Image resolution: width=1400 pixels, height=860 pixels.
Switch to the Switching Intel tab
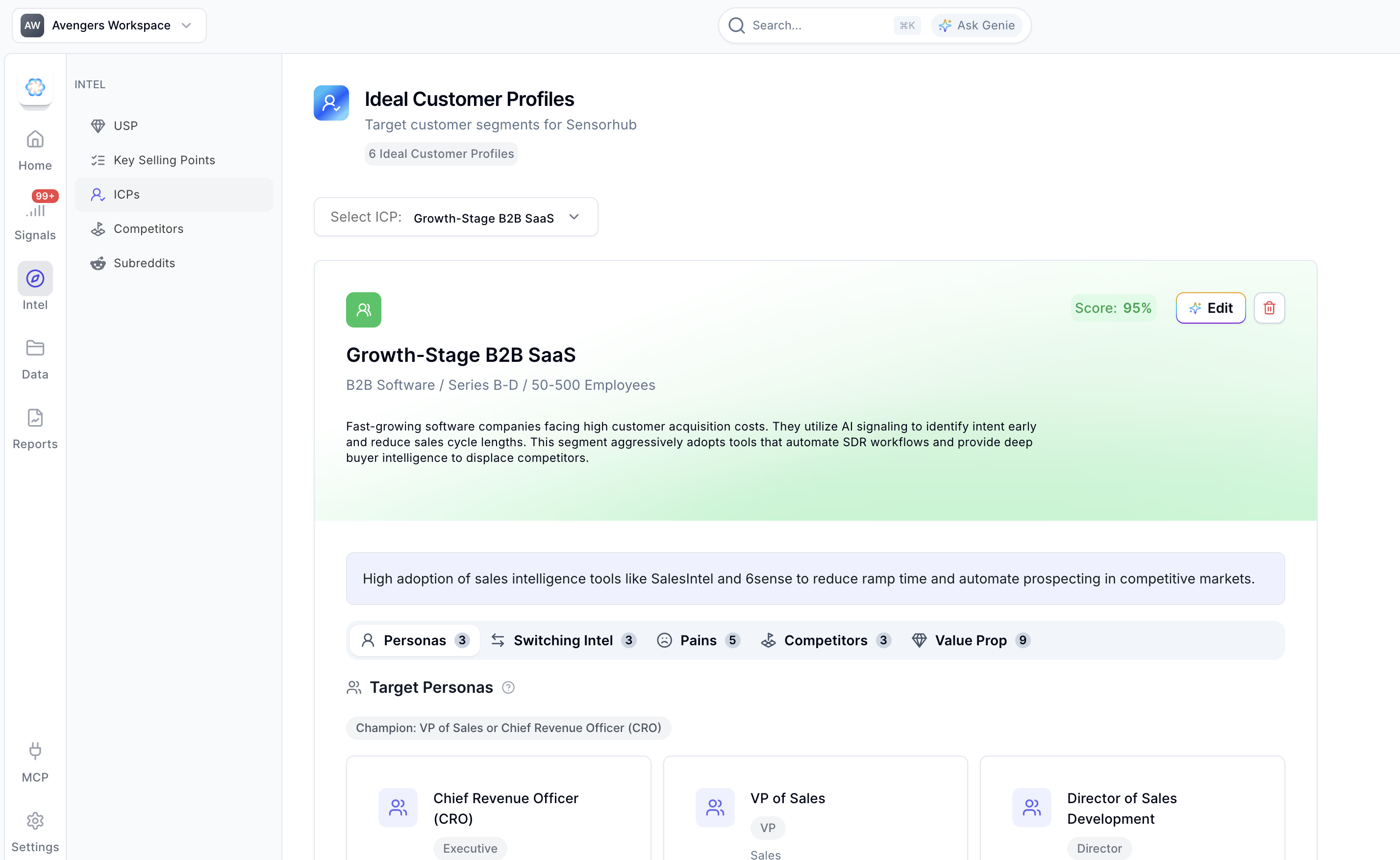pos(562,640)
